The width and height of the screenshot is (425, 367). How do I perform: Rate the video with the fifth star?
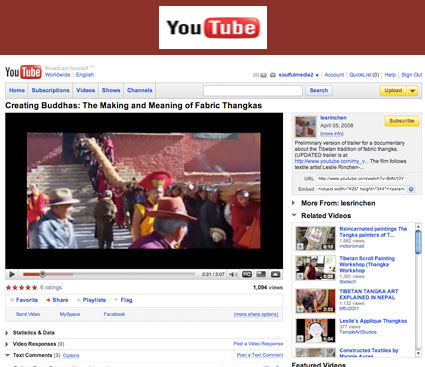click(x=34, y=287)
